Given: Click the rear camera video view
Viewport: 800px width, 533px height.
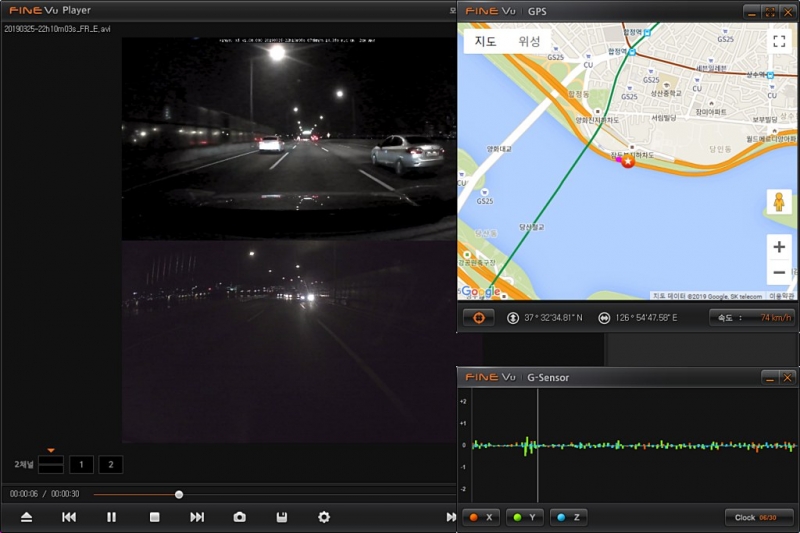Looking at the screenshot, I should [289, 342].
